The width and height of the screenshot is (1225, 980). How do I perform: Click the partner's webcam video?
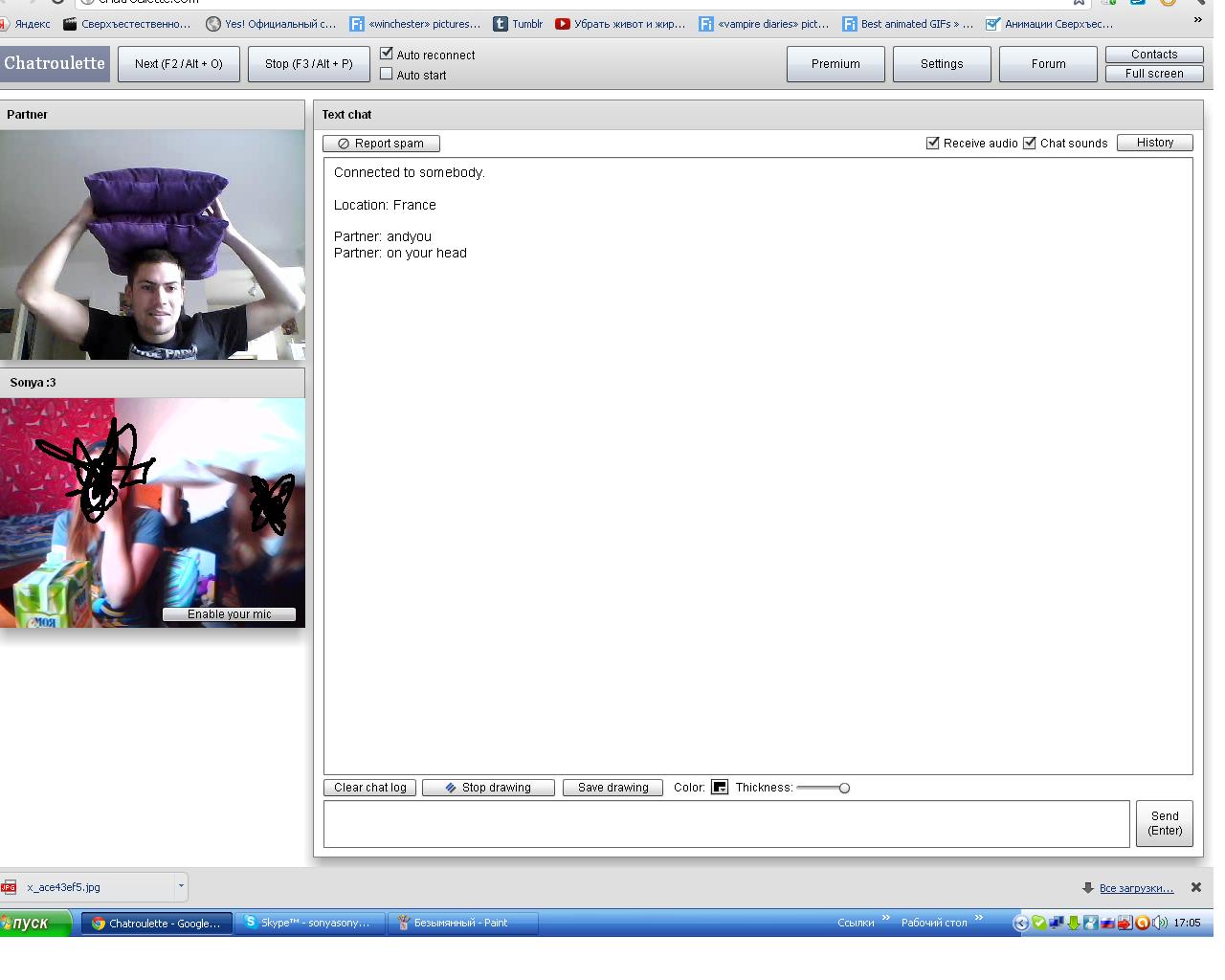152,245
